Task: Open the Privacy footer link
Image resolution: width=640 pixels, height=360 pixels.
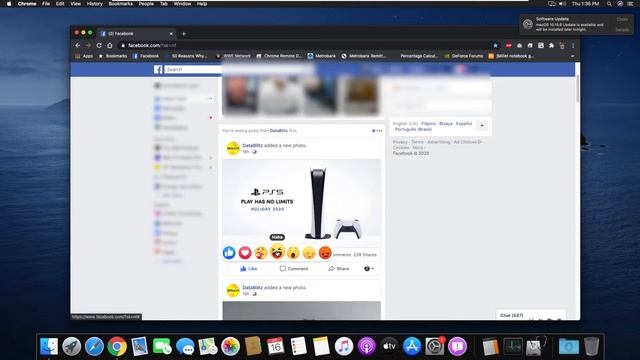Action: 400,142
